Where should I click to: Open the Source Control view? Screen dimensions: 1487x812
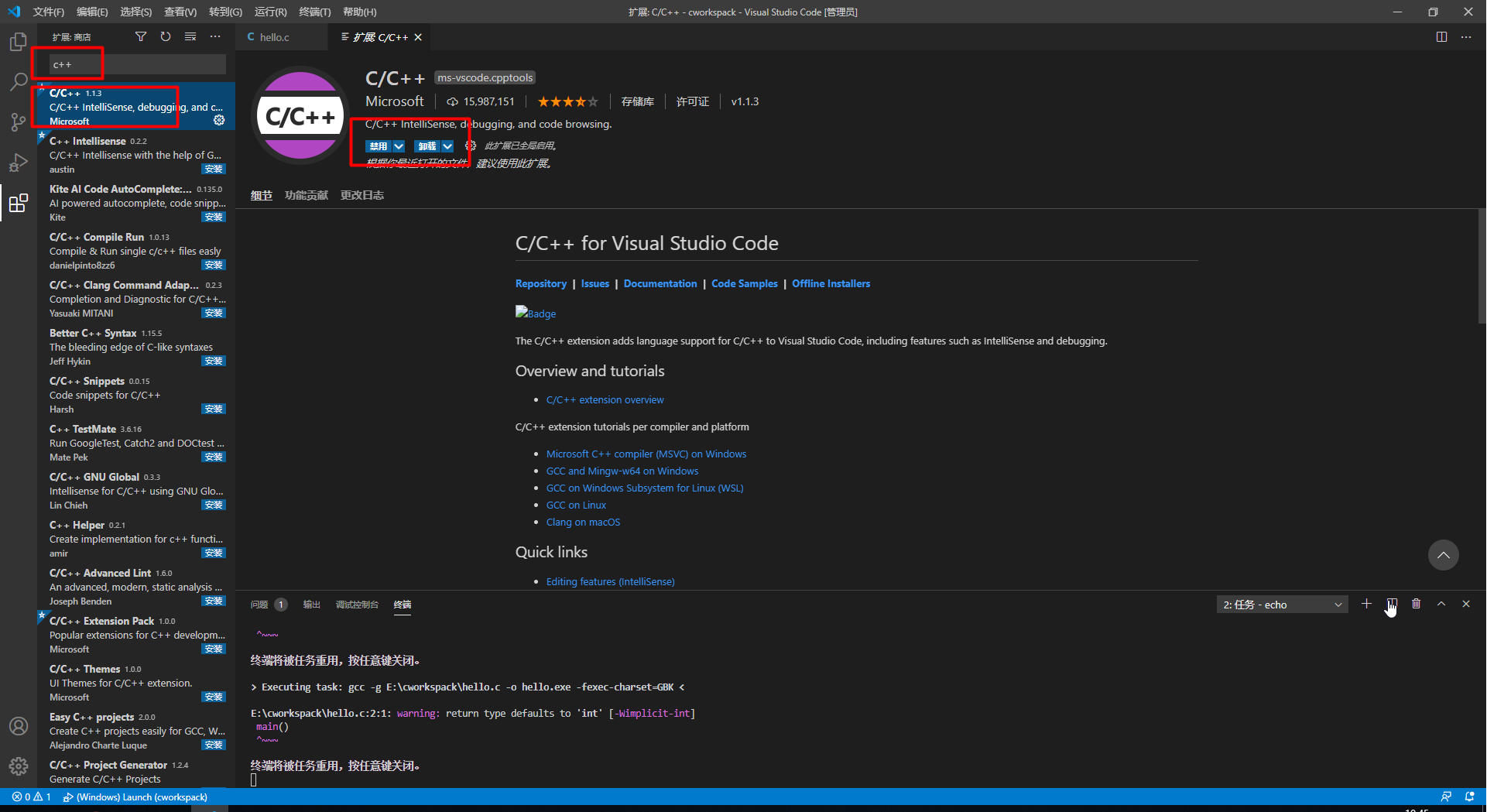(19, 122)
